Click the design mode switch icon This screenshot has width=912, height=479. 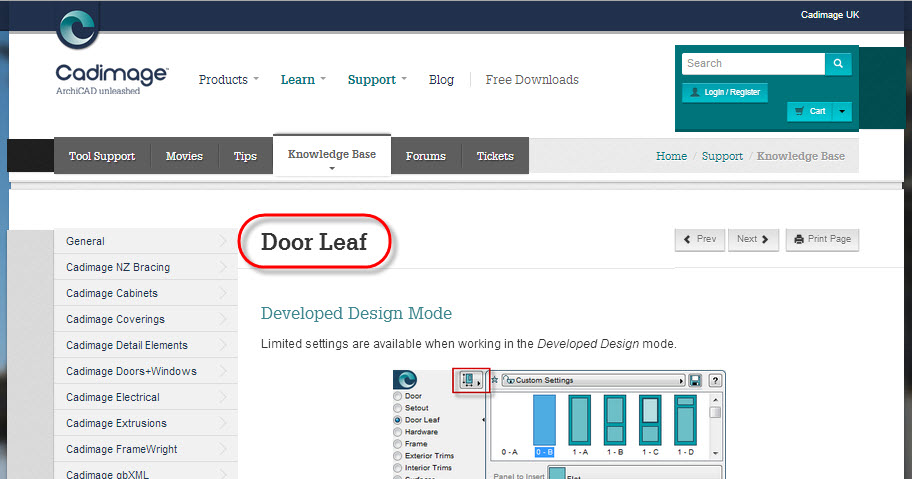click(471, 381)
